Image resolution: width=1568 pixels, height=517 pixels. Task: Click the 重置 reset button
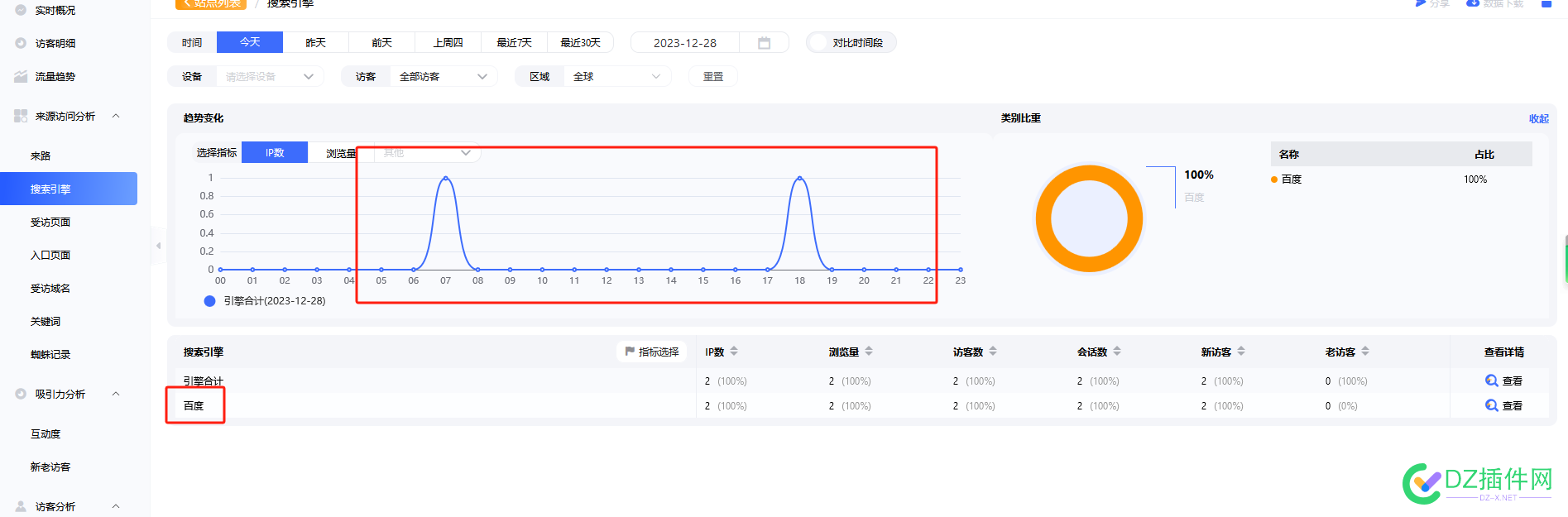point(713,77)
